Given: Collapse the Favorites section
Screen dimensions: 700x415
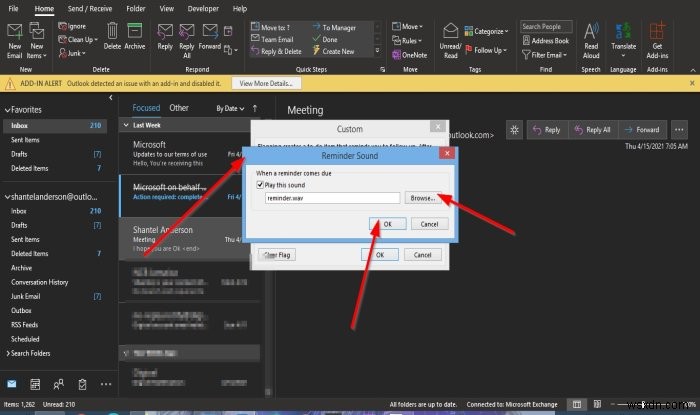Looking at the screenshot, I should [7, 110].
